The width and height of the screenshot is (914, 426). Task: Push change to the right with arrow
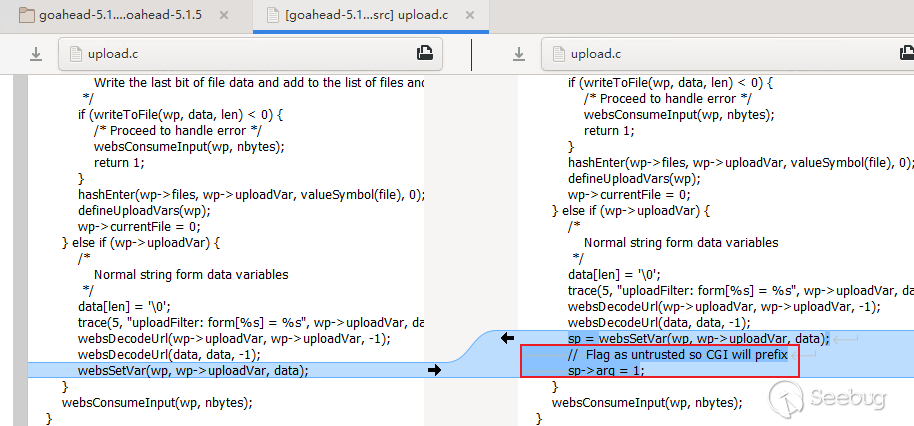tap(434, 370)
